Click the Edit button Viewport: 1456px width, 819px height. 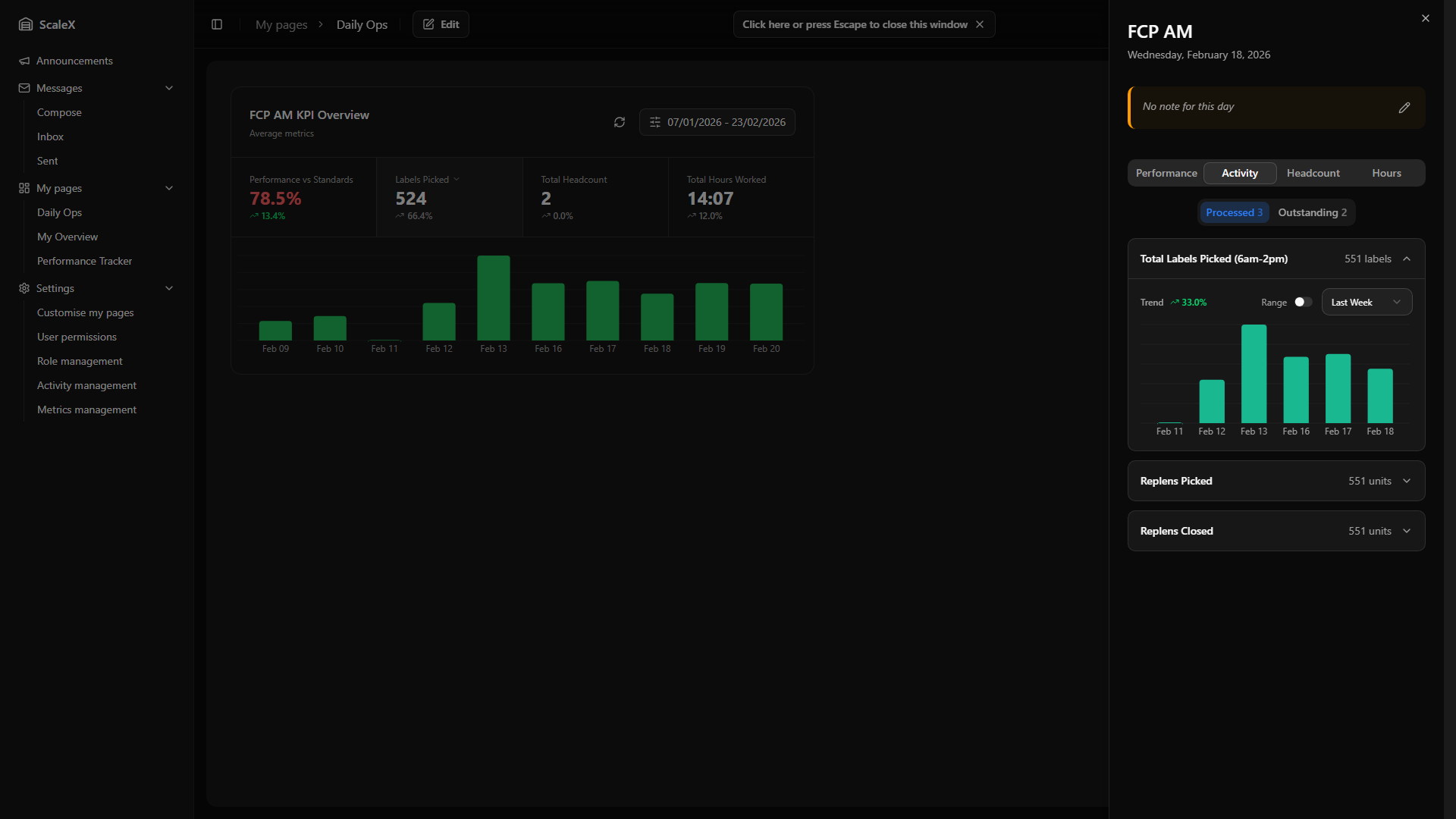click(x=441, y=24)
